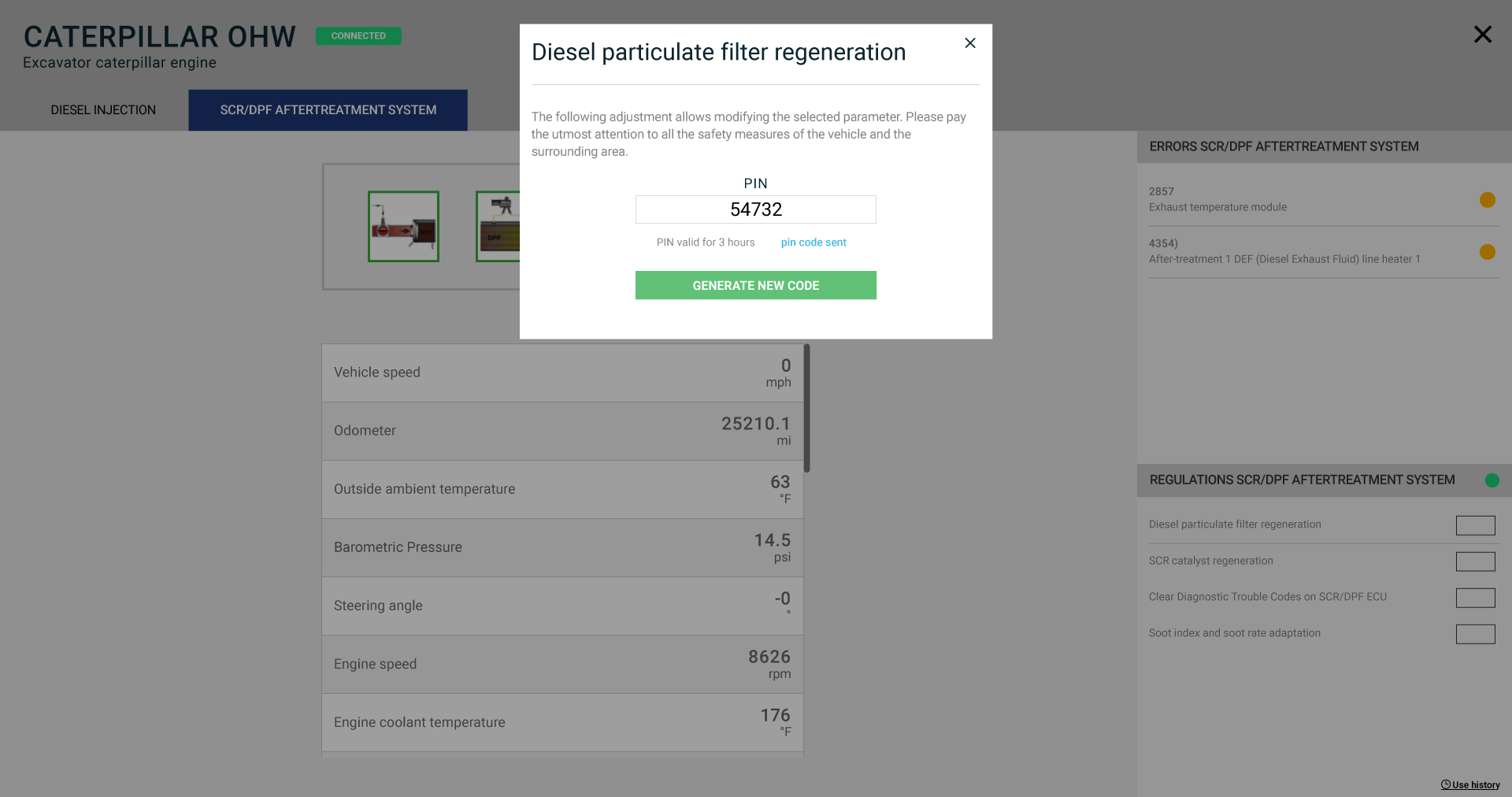
Task: Close the DPF regeneration dialog
Action: tap(970, 43)
